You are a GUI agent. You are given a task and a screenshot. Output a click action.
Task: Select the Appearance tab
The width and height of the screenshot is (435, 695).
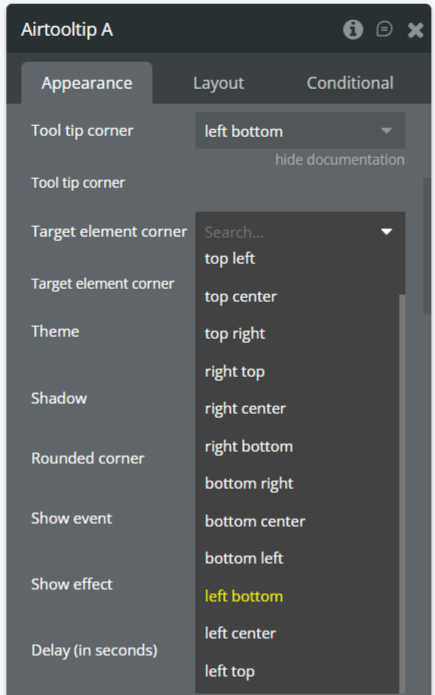[87, 83]
